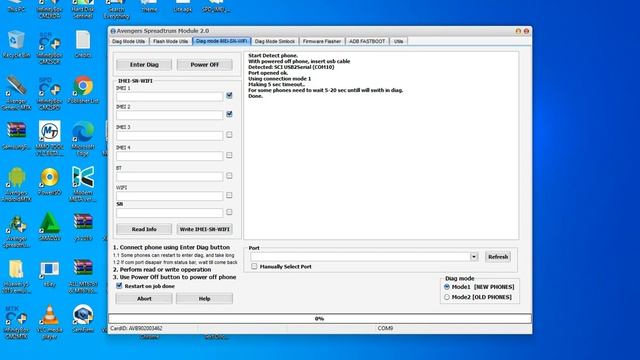Refresh the port list
Screen dimensions: 640x360
(498, 257)
